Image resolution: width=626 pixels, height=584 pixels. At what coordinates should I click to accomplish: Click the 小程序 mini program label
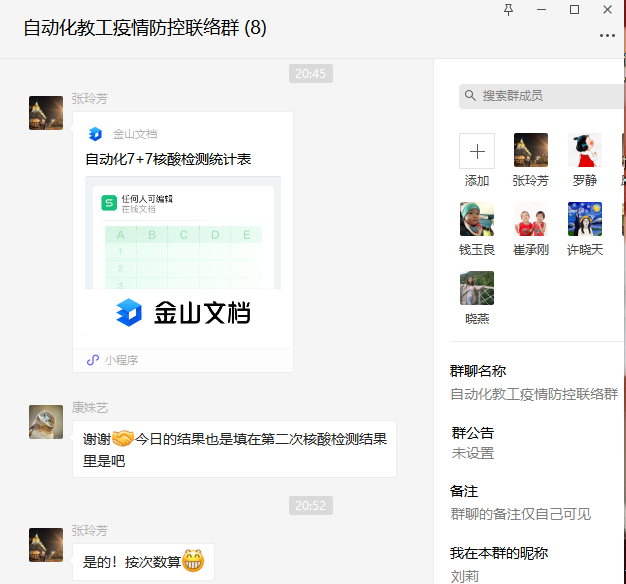coord(118,360)
